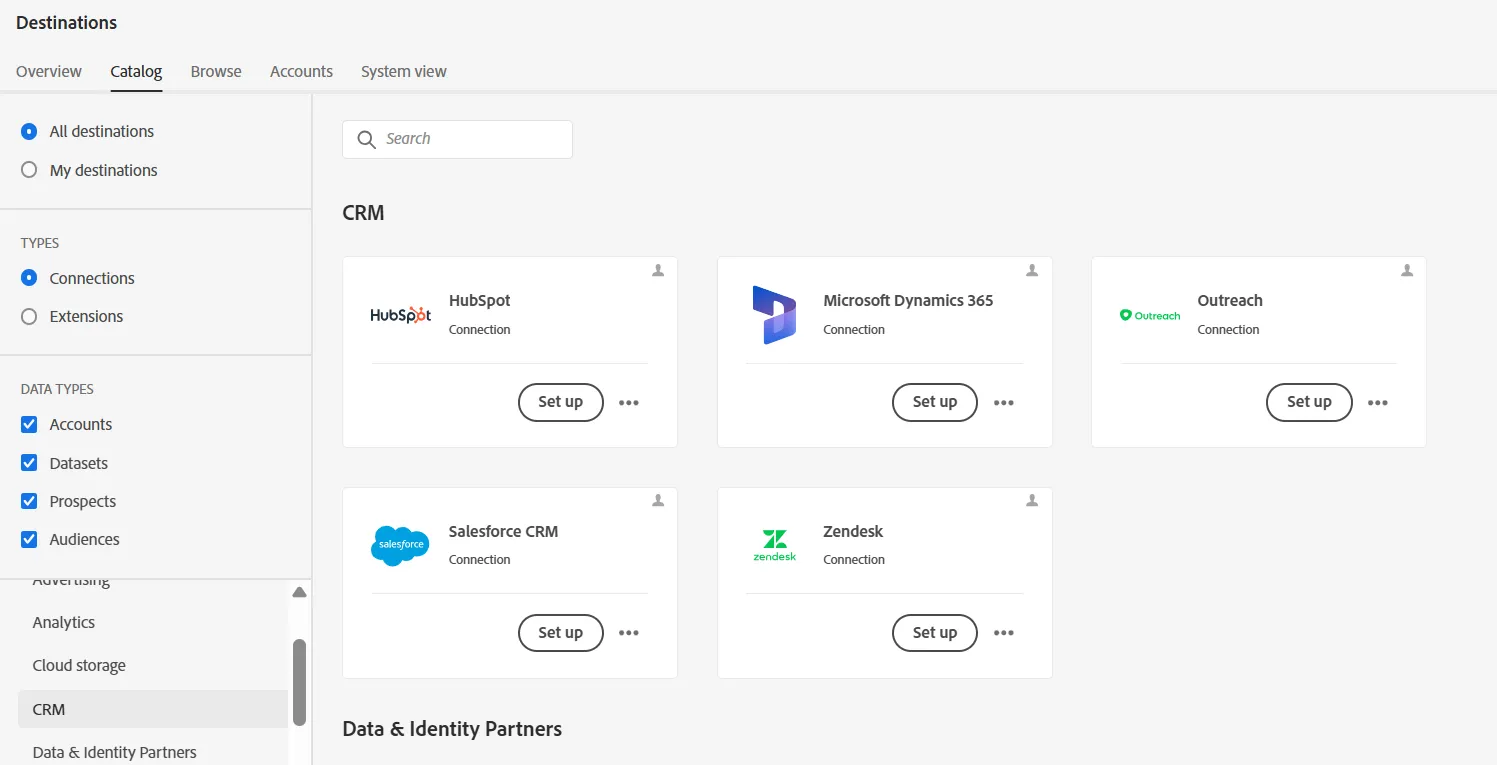Toggle the Audiences checkbox
1497x765 pixels.
pyautogui.click(x=29, y=539)
